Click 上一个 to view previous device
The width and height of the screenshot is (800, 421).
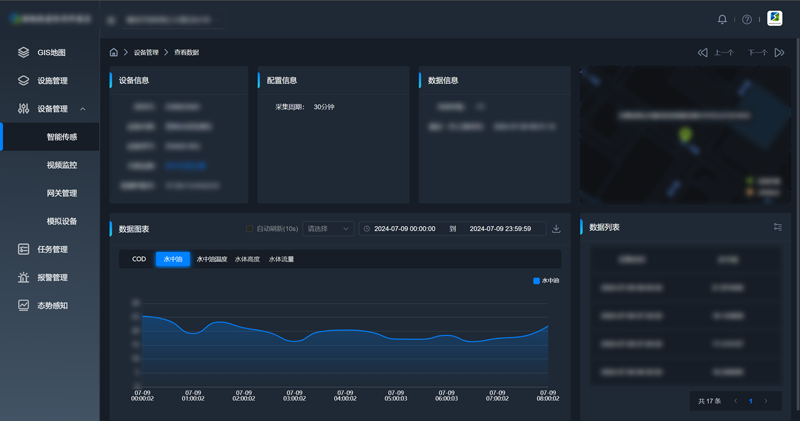point(716,52)
